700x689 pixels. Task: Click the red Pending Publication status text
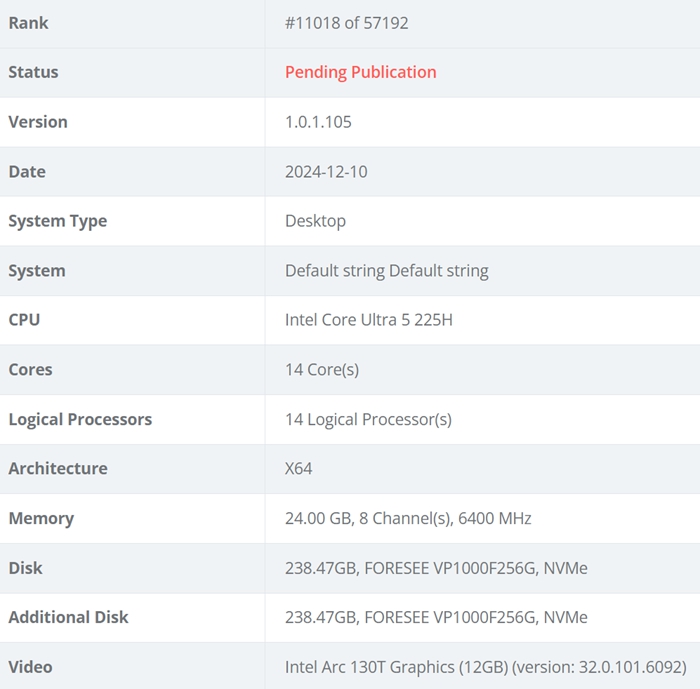click(x=360, y=72)
